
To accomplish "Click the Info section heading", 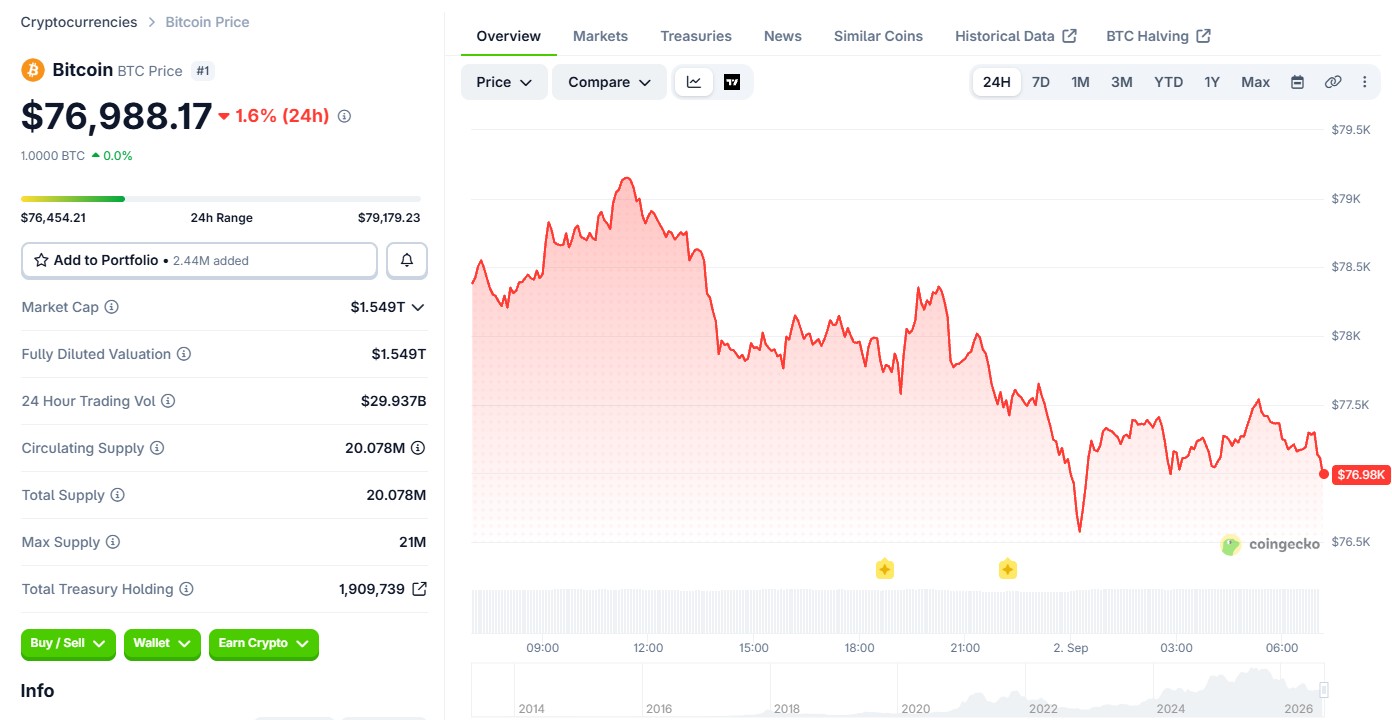I will pos(38,691).
